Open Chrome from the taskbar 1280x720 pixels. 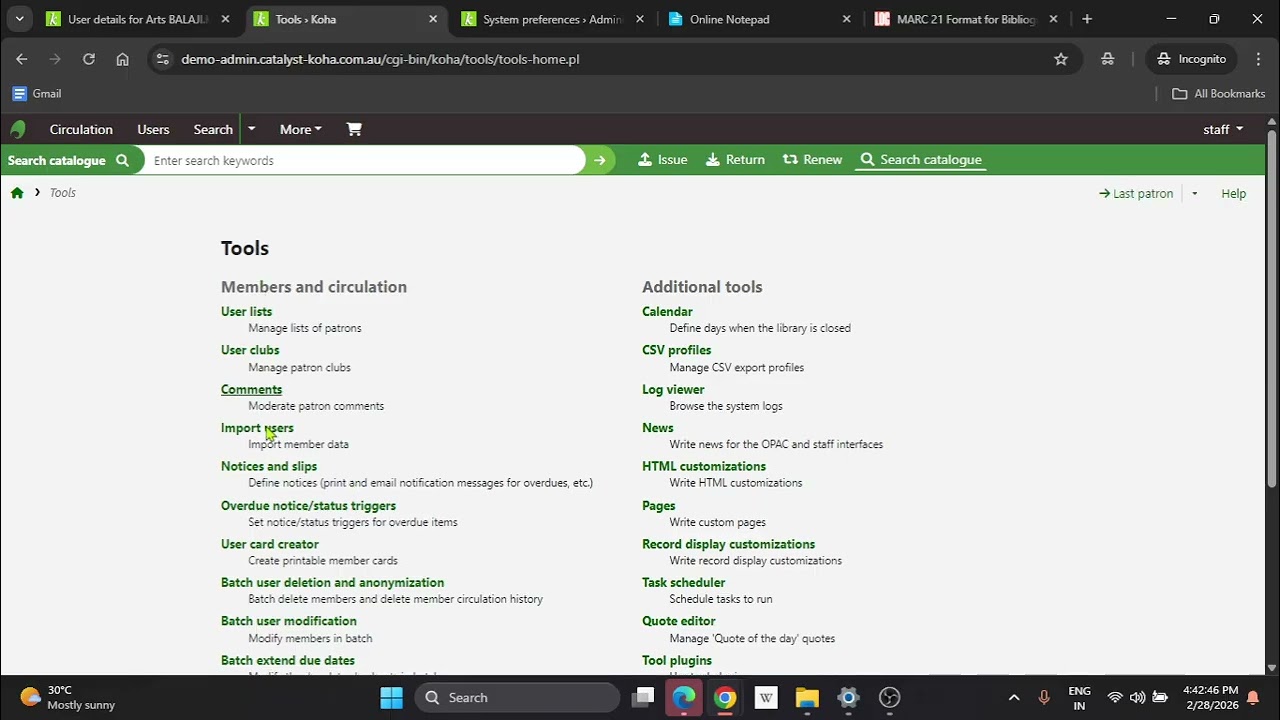pyautogui.click(x=725, y=697)
